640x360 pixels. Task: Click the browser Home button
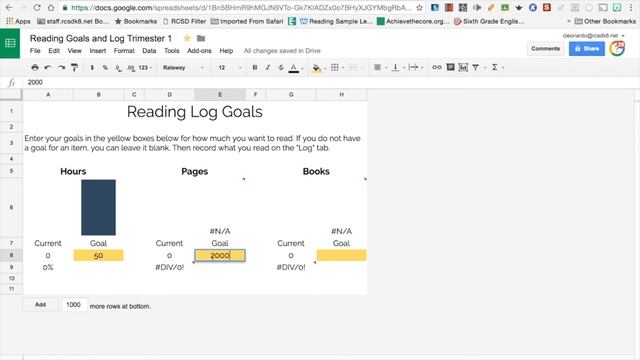tap(51, 7)
